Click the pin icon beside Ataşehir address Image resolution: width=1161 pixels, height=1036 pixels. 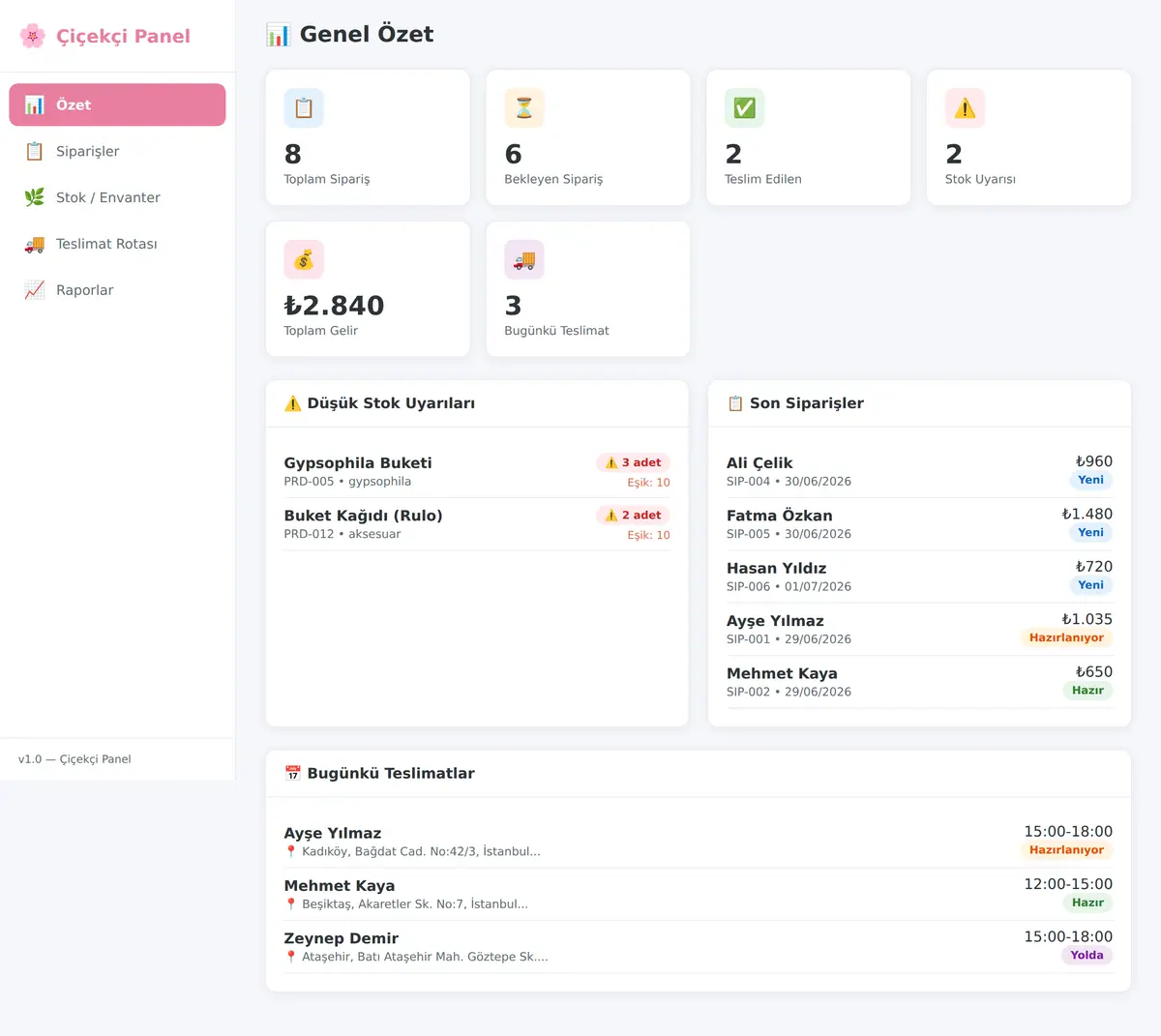coord(290,957)
